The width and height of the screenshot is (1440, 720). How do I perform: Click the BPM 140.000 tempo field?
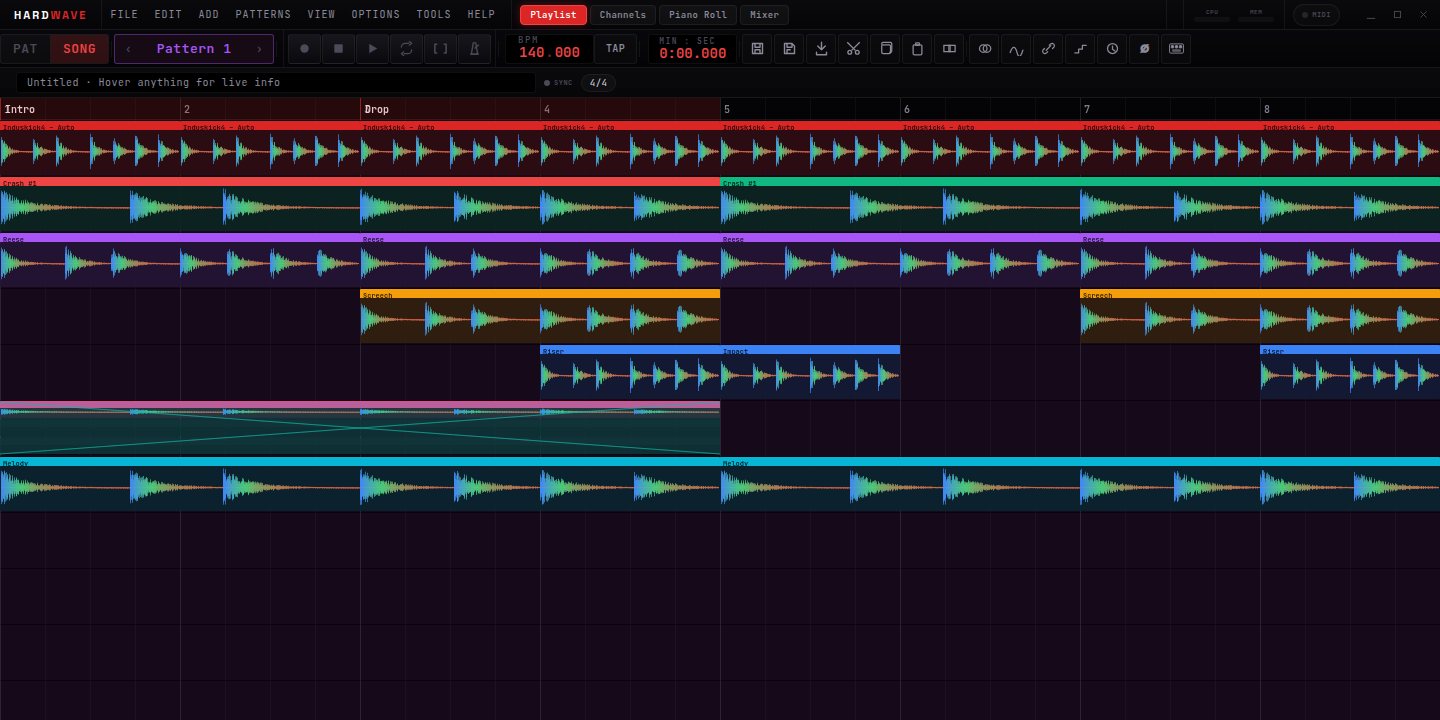[x=549, y=49]
